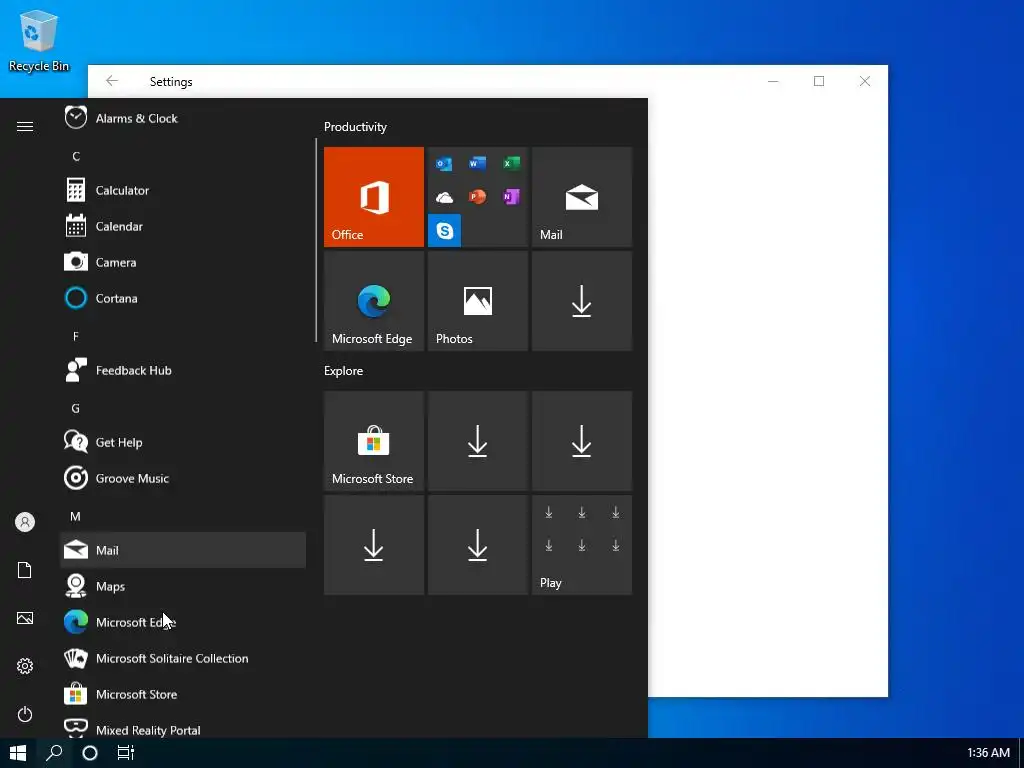1024x768 pixels.
Task: Click the Productivity group title
Action: [x=355, y=127]
